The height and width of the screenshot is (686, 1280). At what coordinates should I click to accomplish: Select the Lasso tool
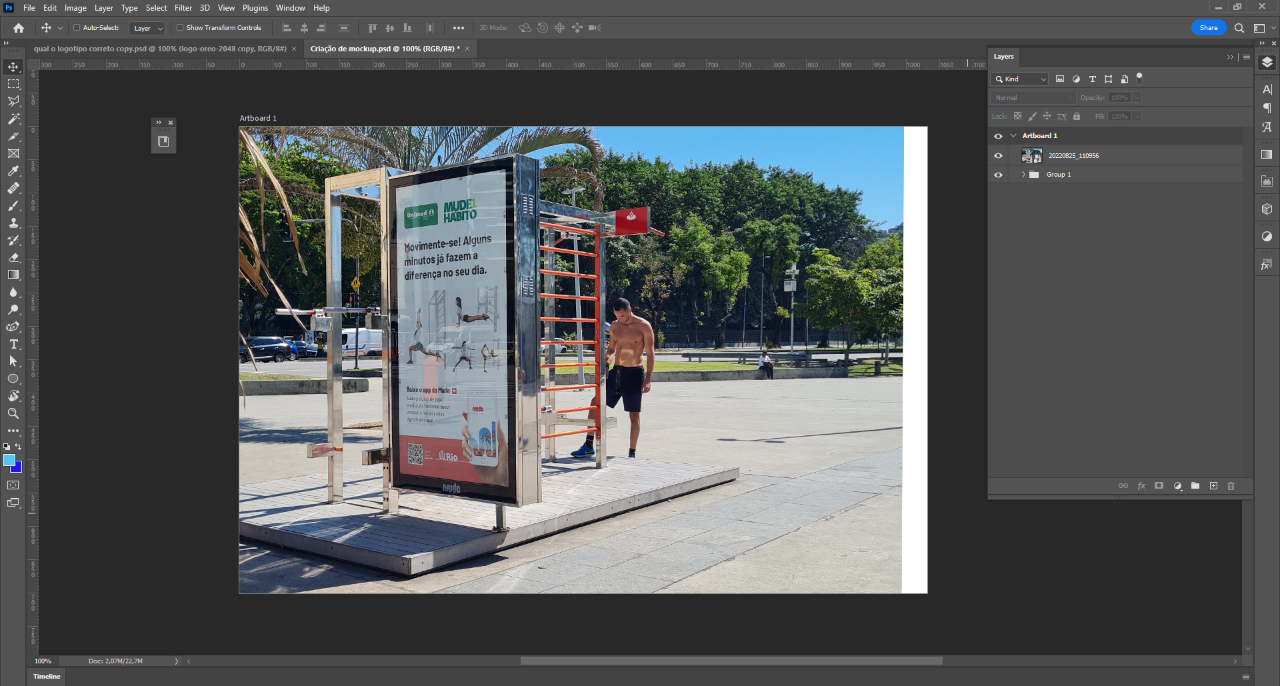(x=13, y=101)
